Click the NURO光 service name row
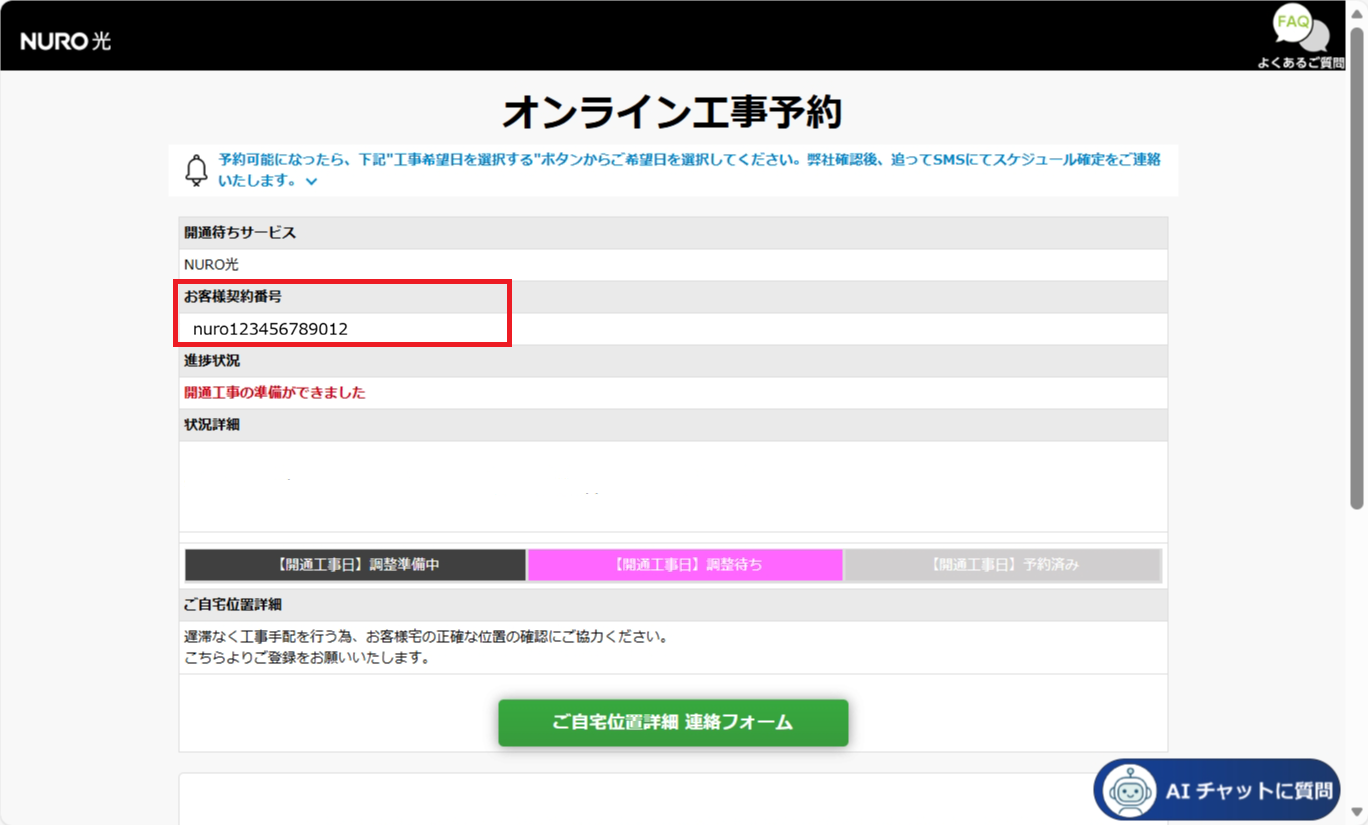Image resolution: width=1368 pixels, height=825 pixels. click(x=212, y=265)
